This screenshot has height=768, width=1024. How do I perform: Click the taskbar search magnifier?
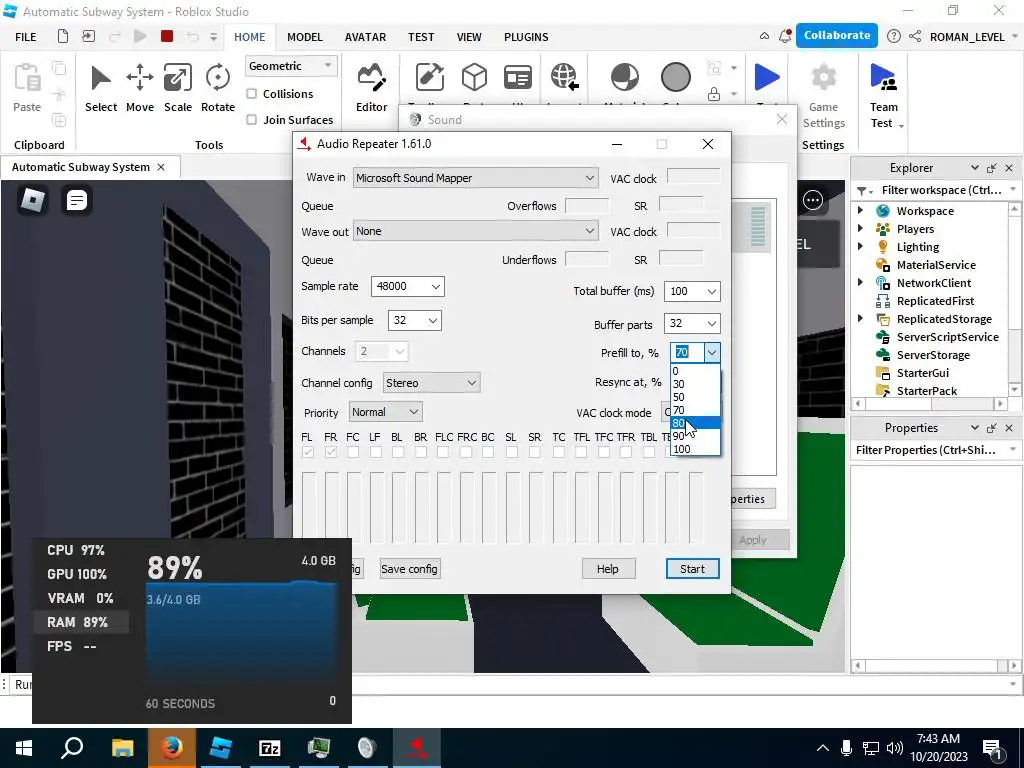coord(72,748)
